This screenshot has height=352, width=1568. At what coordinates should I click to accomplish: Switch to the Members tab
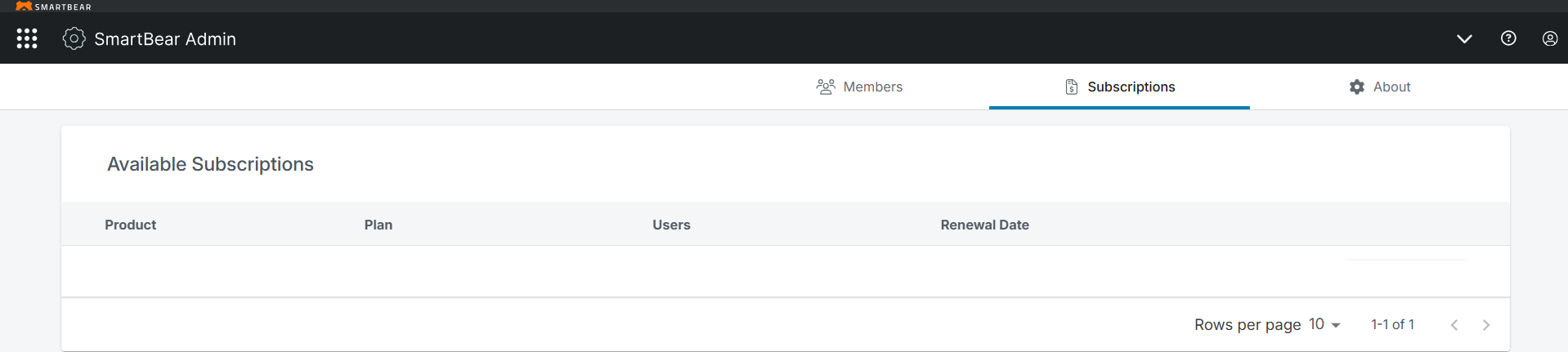pos(859,87)
